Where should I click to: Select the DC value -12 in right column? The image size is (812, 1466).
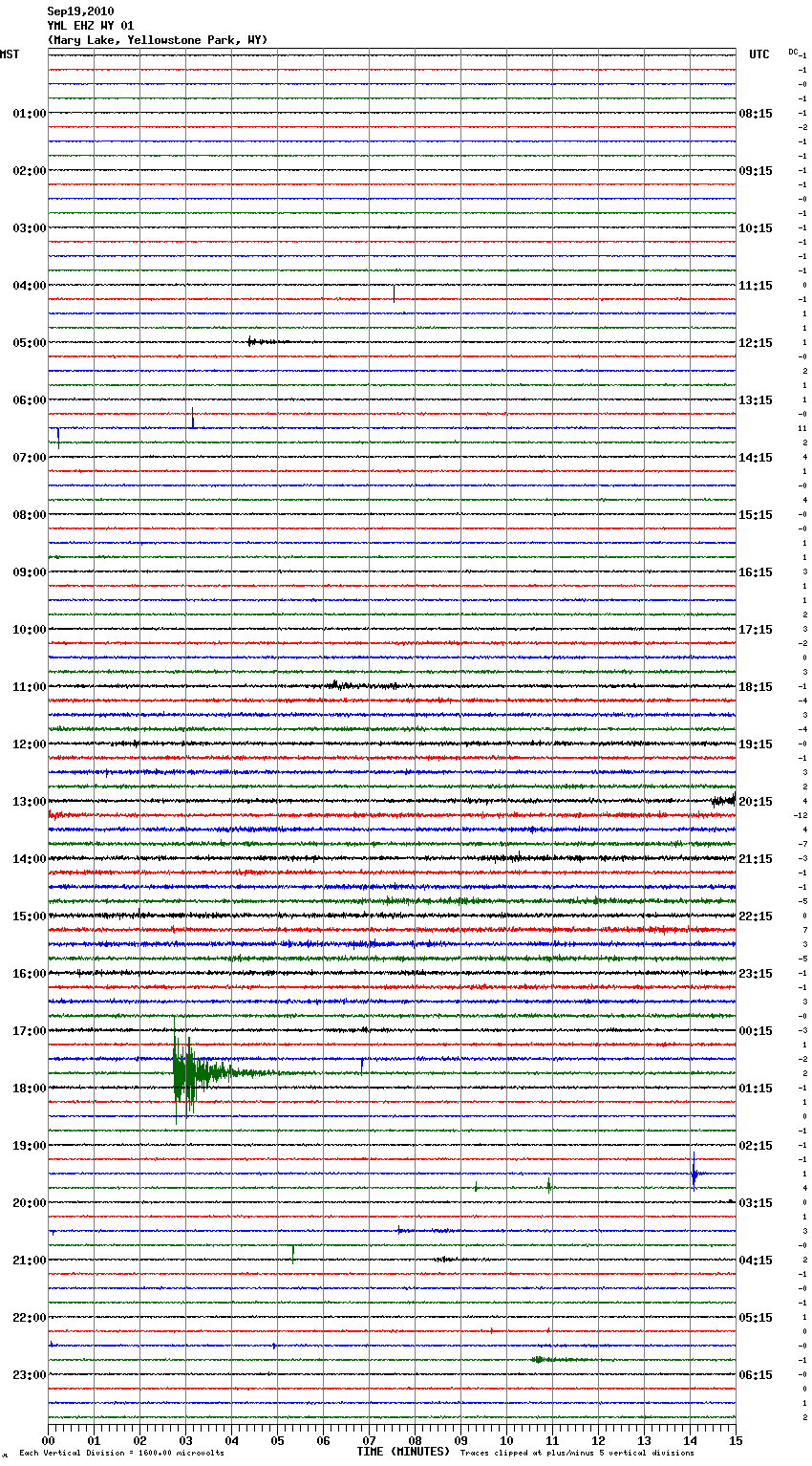pyautogui.click(x=801, y=816)
